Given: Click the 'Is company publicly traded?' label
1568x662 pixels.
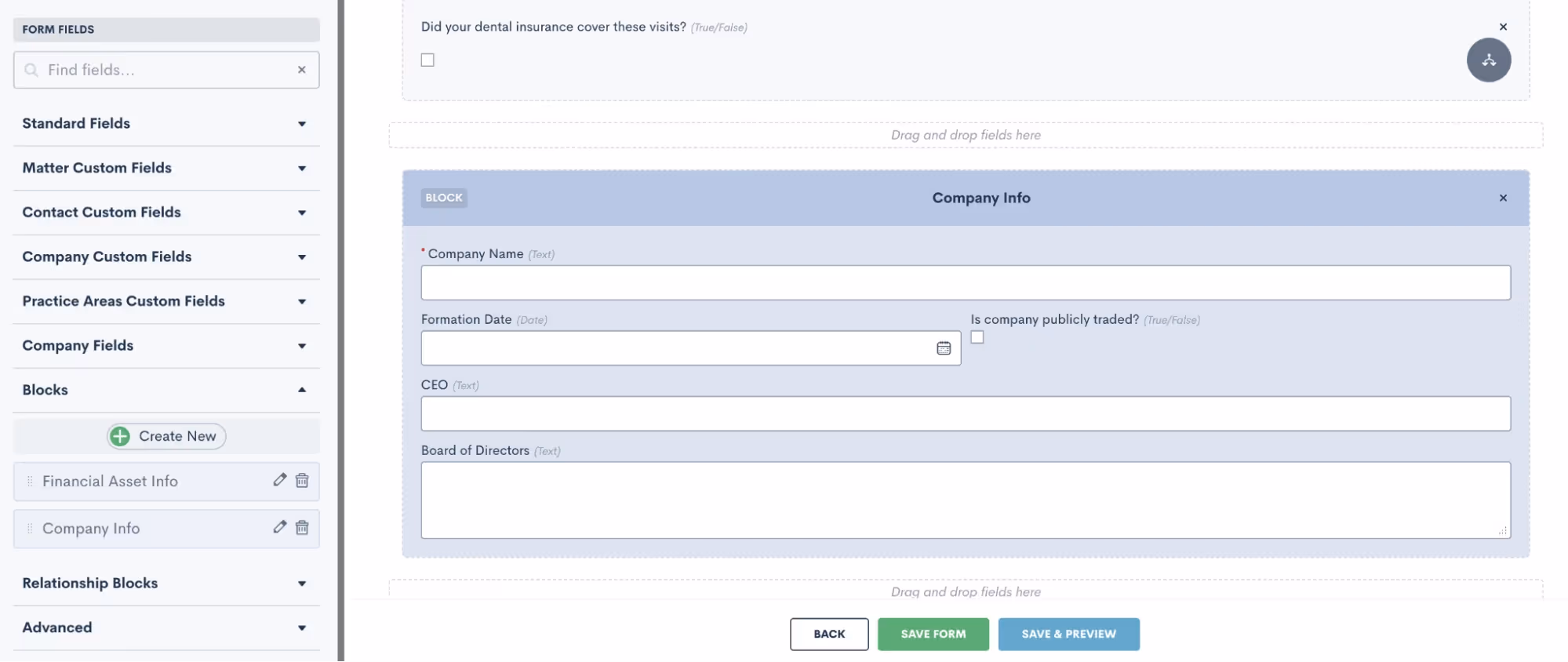Looking at the screenshot, I should pos(1055,319).
